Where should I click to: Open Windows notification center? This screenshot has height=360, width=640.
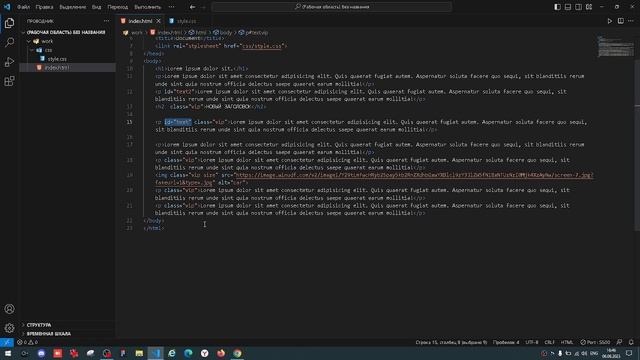coord(629,353)
